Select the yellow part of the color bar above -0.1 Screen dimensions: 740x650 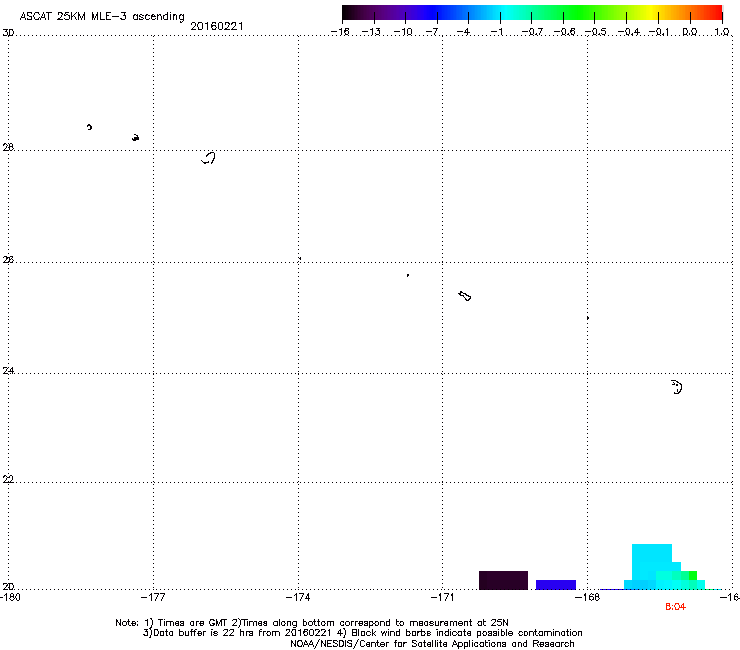pyautogui.click(x=656, y=13)
